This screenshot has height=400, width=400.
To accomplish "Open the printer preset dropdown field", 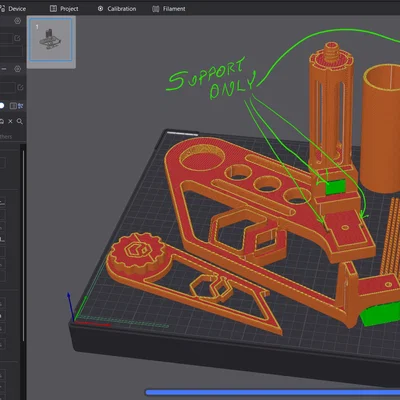I will point(6,38).
